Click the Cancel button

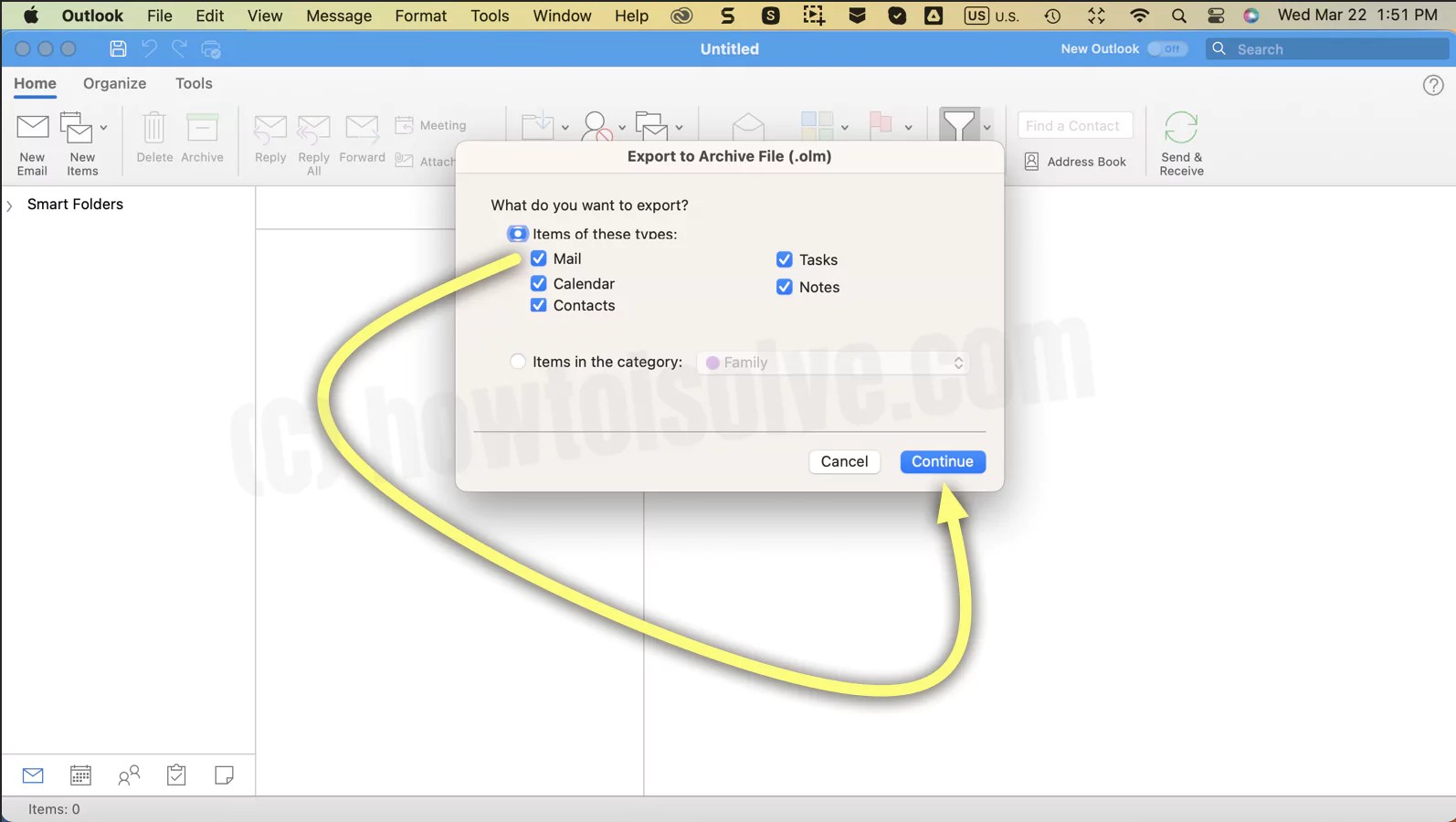[844, 461]
